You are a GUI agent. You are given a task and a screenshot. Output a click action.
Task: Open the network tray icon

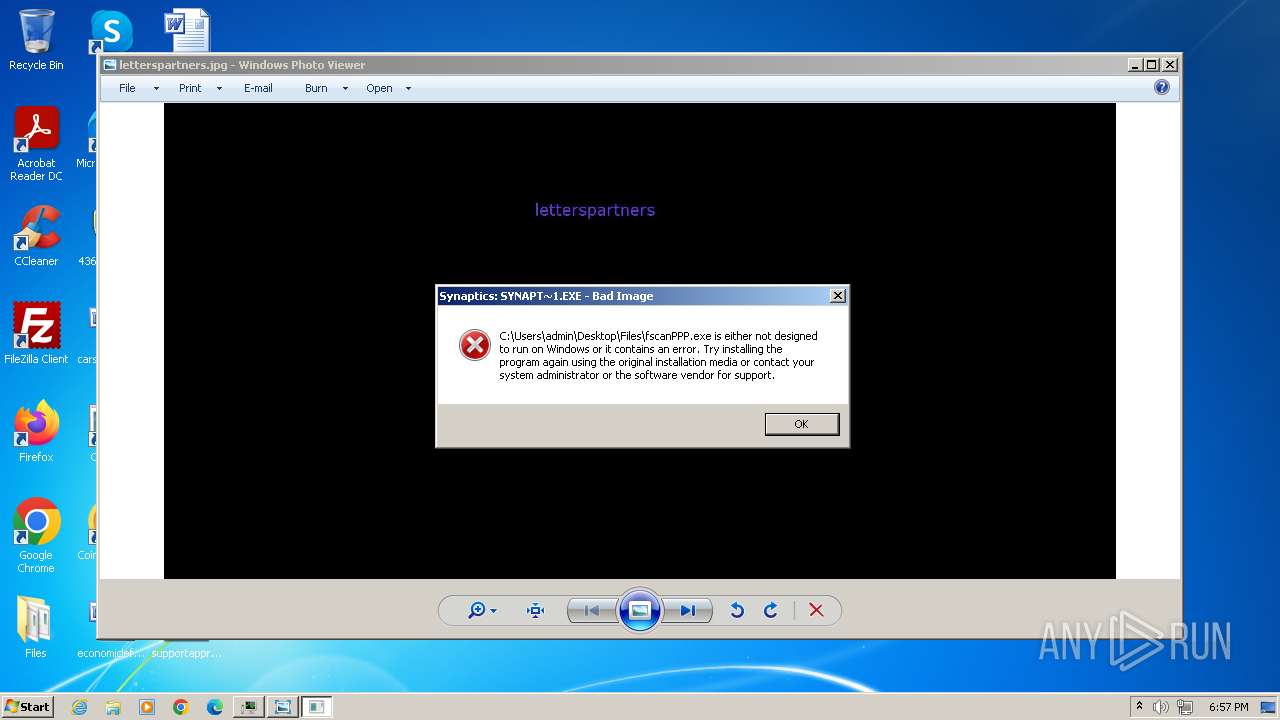tap(1185, 707)
